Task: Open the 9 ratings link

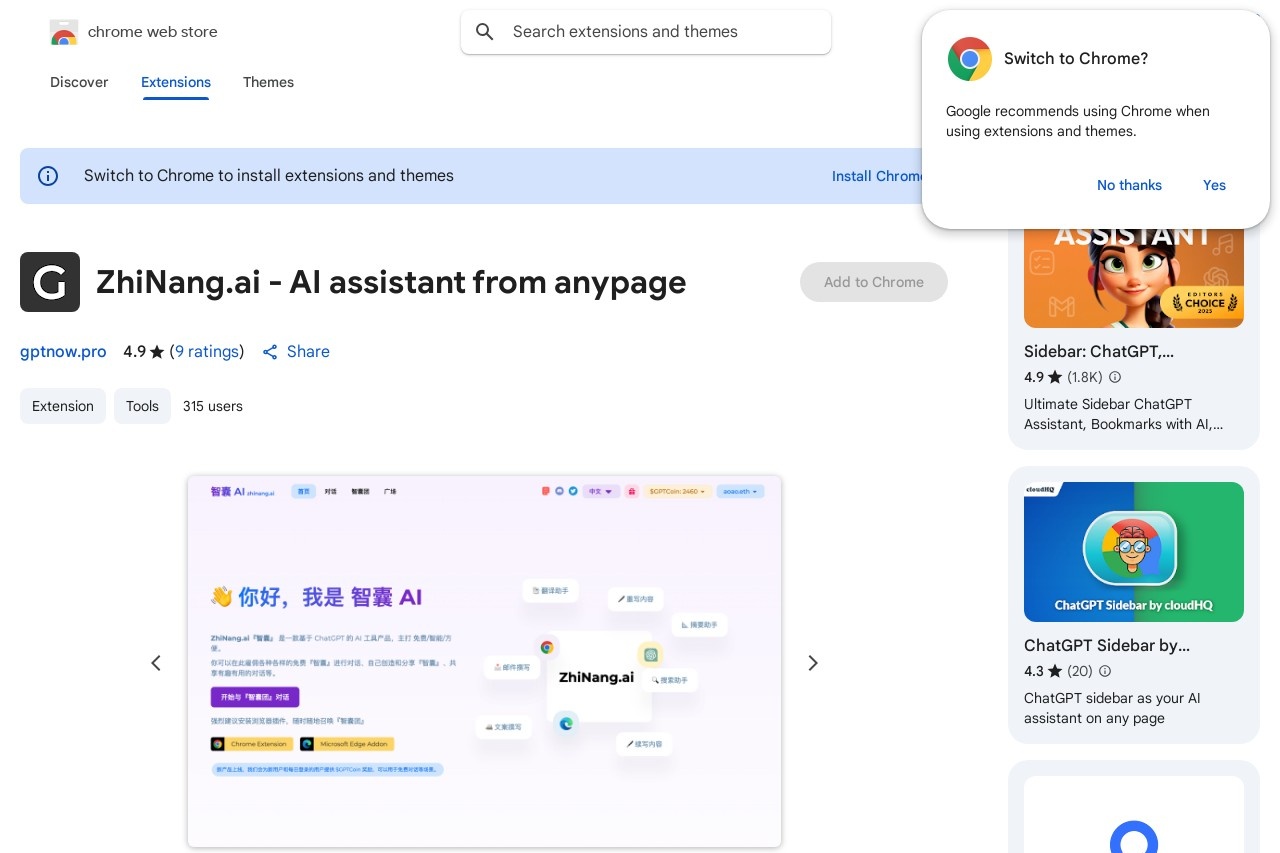Action: tap(207, 352)
